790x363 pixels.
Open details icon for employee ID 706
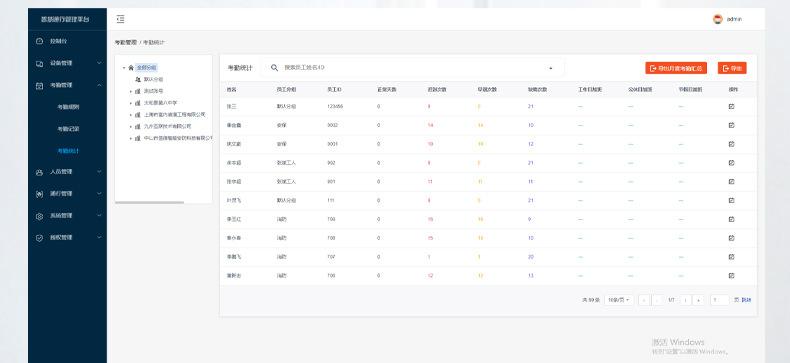pos(732,276)
